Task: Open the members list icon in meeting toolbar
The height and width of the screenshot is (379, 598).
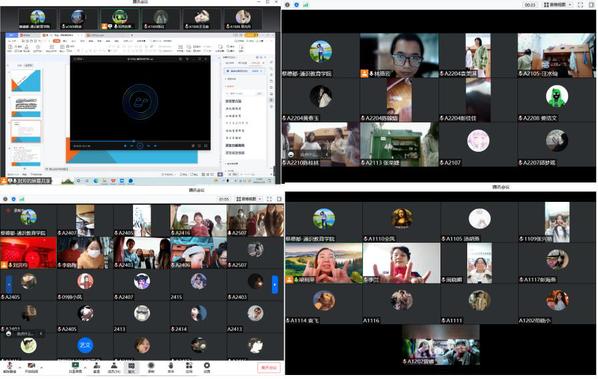Action: [114, 366]
